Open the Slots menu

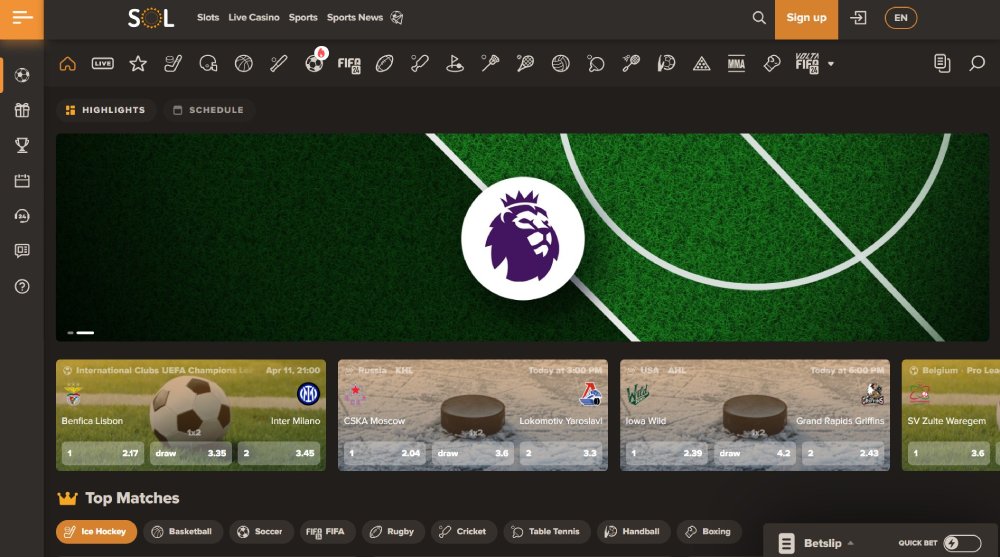(208, 18)
